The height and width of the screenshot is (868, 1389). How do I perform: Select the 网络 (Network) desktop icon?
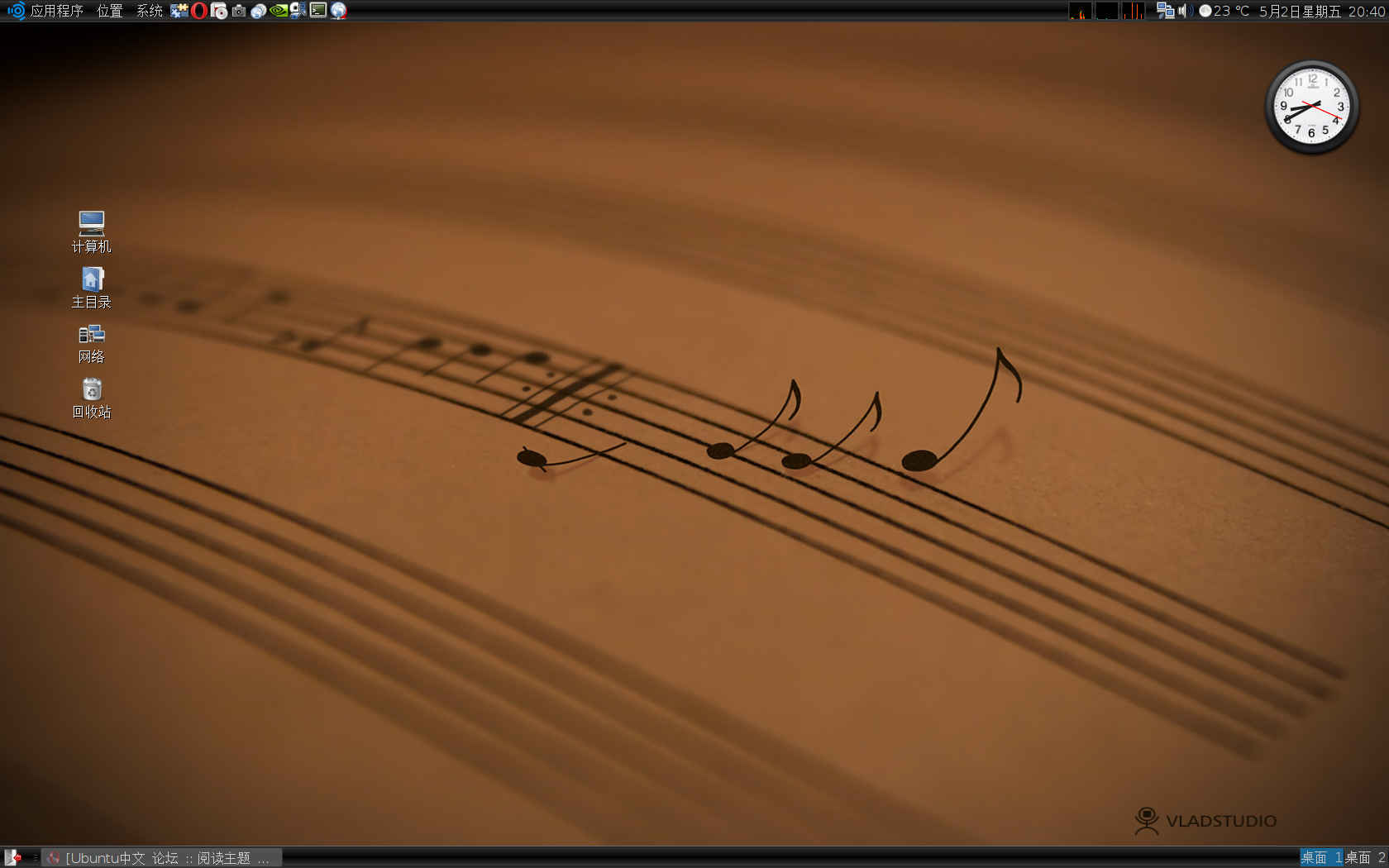click(x=91, y=343)
